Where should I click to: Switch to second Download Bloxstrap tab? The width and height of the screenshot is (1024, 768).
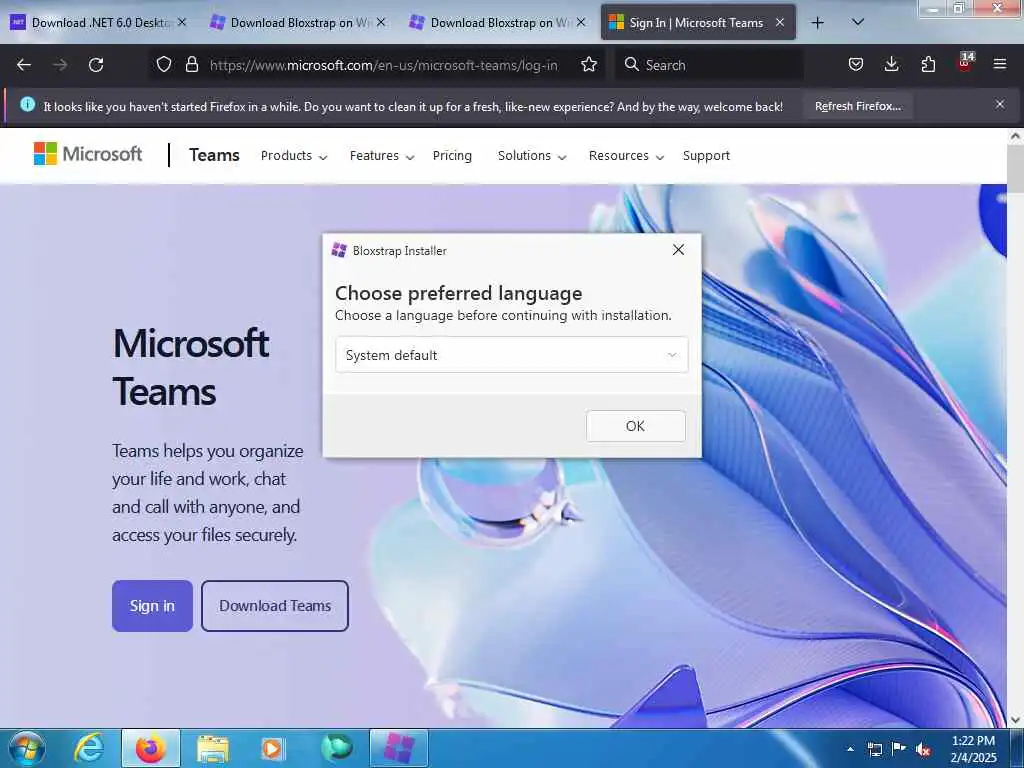coord(498,23)
